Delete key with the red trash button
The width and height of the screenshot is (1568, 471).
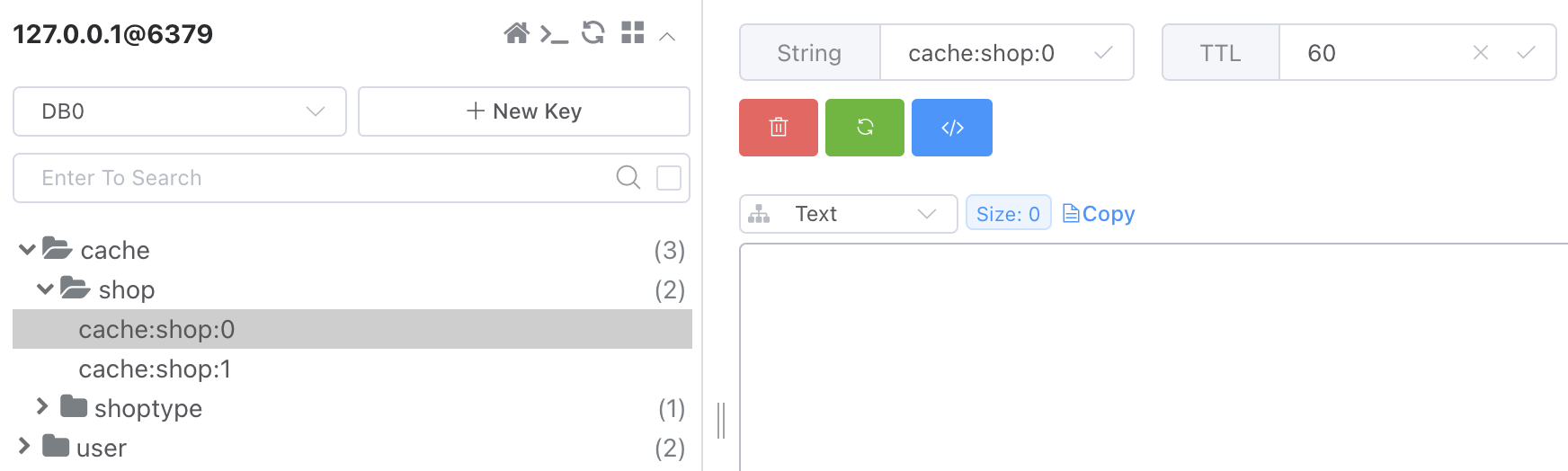coord(779,128)
